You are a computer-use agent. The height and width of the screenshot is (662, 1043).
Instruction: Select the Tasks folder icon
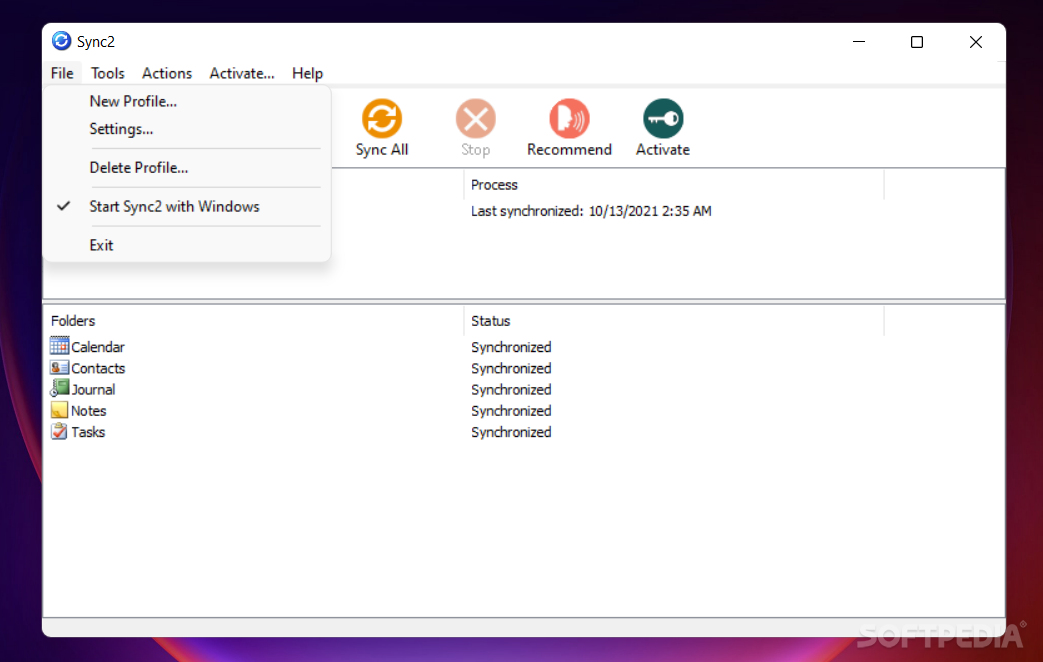[x=59, y=431]
